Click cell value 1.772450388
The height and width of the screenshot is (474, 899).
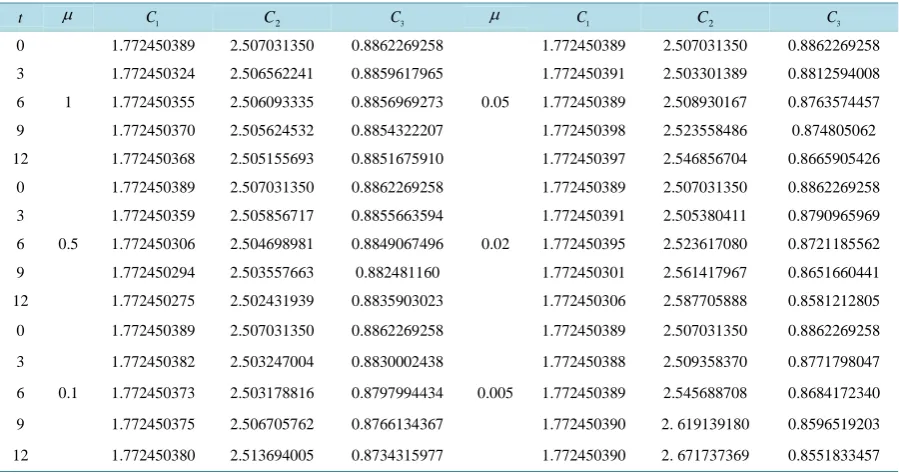coord(584,362)
